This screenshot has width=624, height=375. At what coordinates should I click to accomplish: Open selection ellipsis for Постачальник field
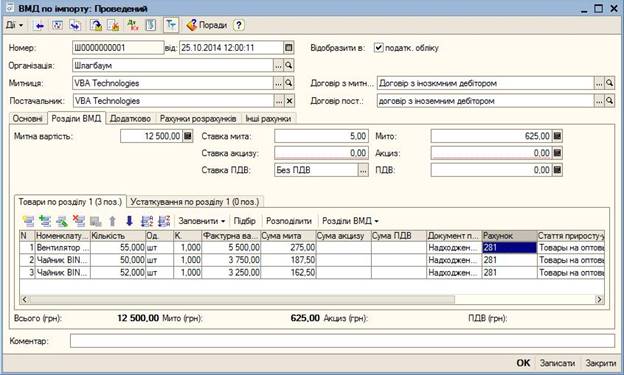(x=279, y=101)
